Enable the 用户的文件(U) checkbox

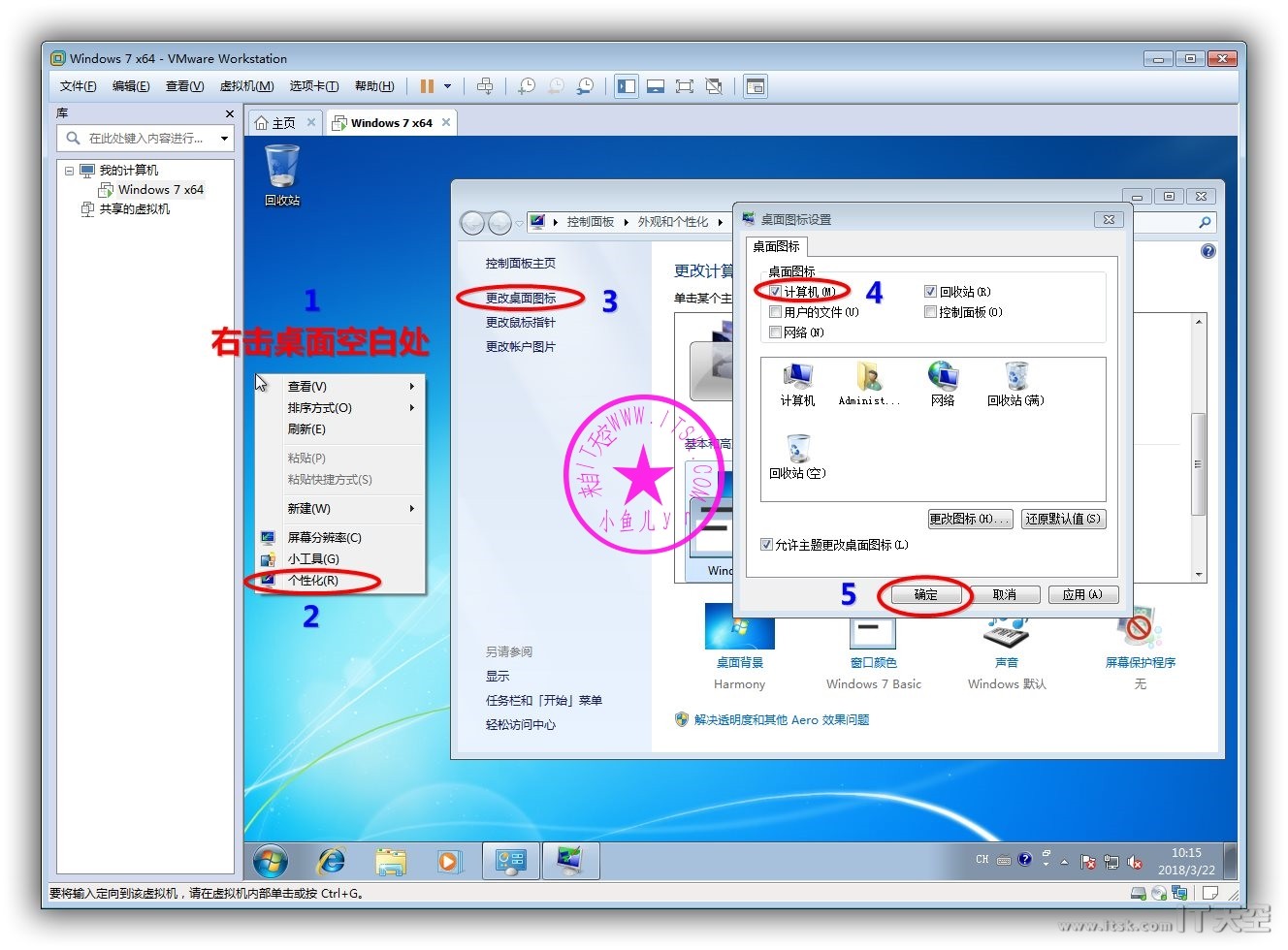pos(775,312)
